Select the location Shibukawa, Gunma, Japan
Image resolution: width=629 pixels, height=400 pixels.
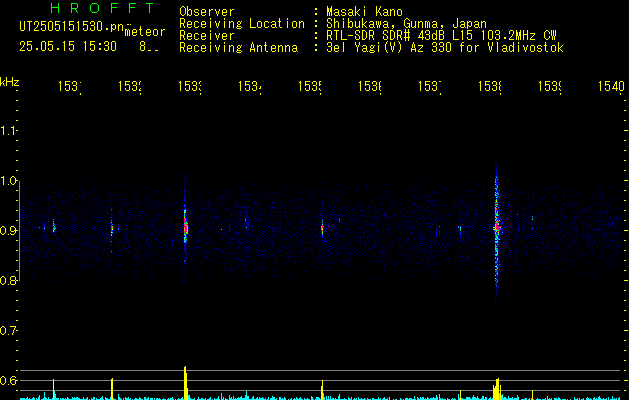[x=406, y=24]
